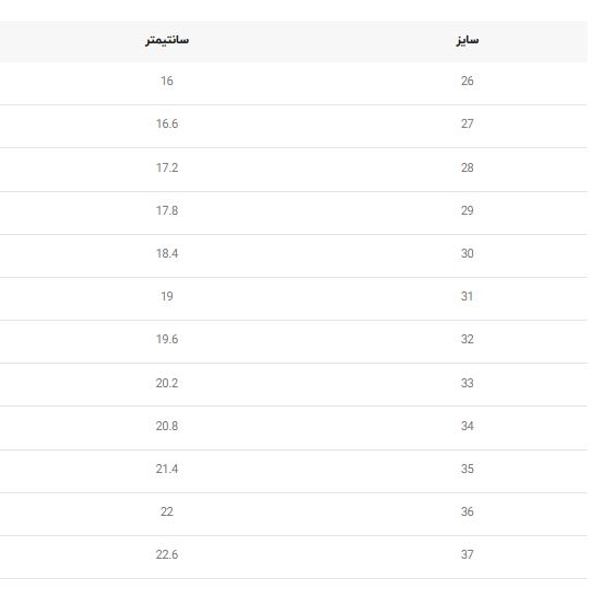
Task: Select the size 30 cell
Action: [467, 254]
